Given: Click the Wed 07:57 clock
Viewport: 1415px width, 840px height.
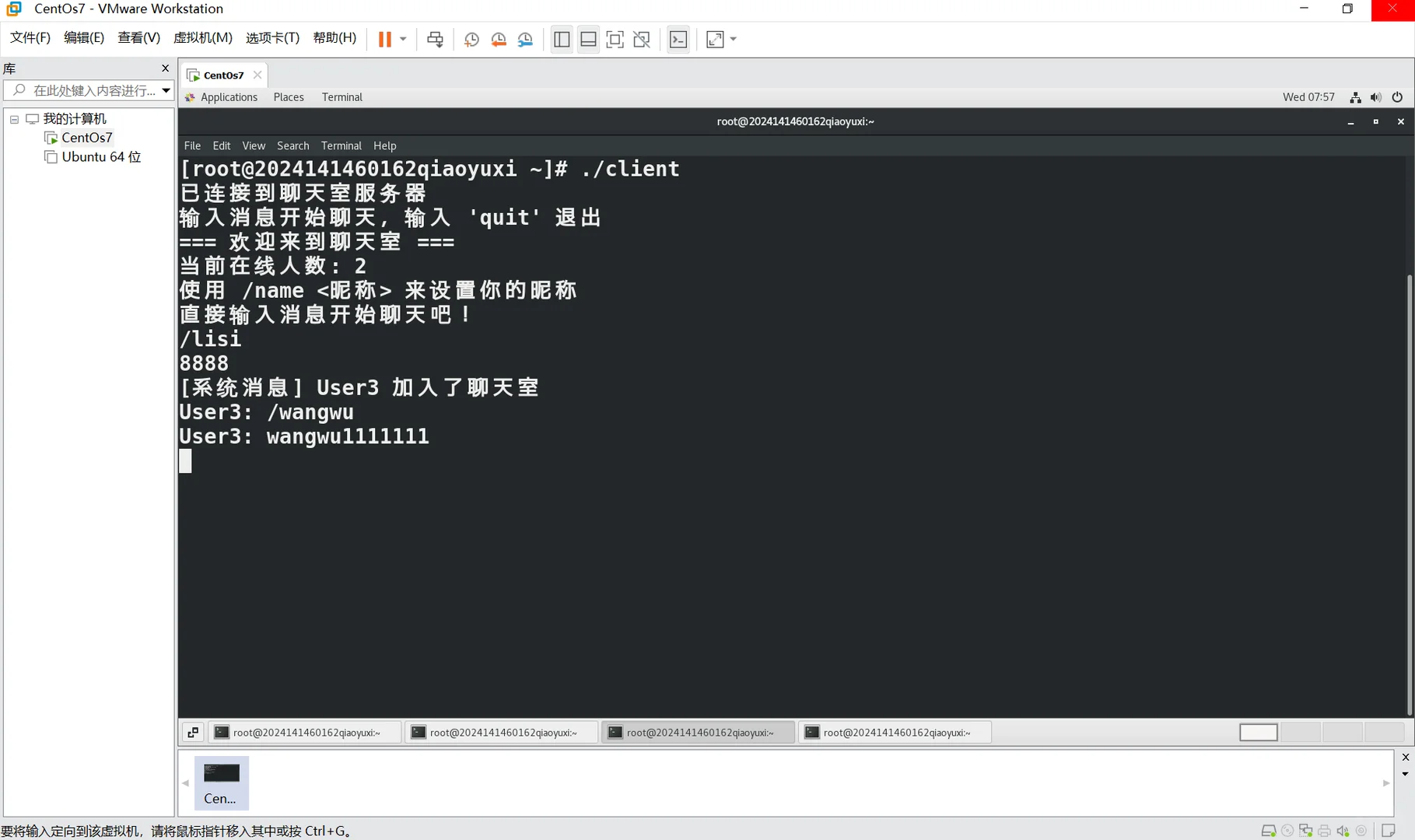Looking at the screenshot, I should click(1308, 97).
